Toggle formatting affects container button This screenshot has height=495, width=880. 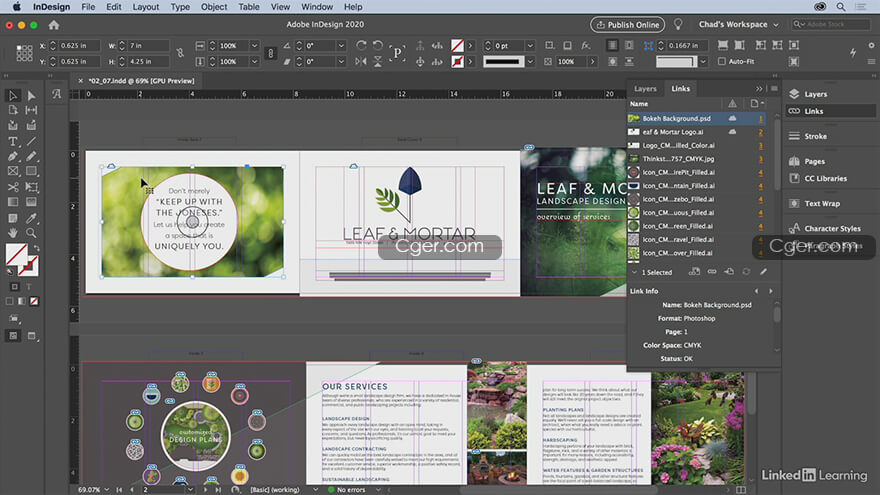tap(14, 287)
